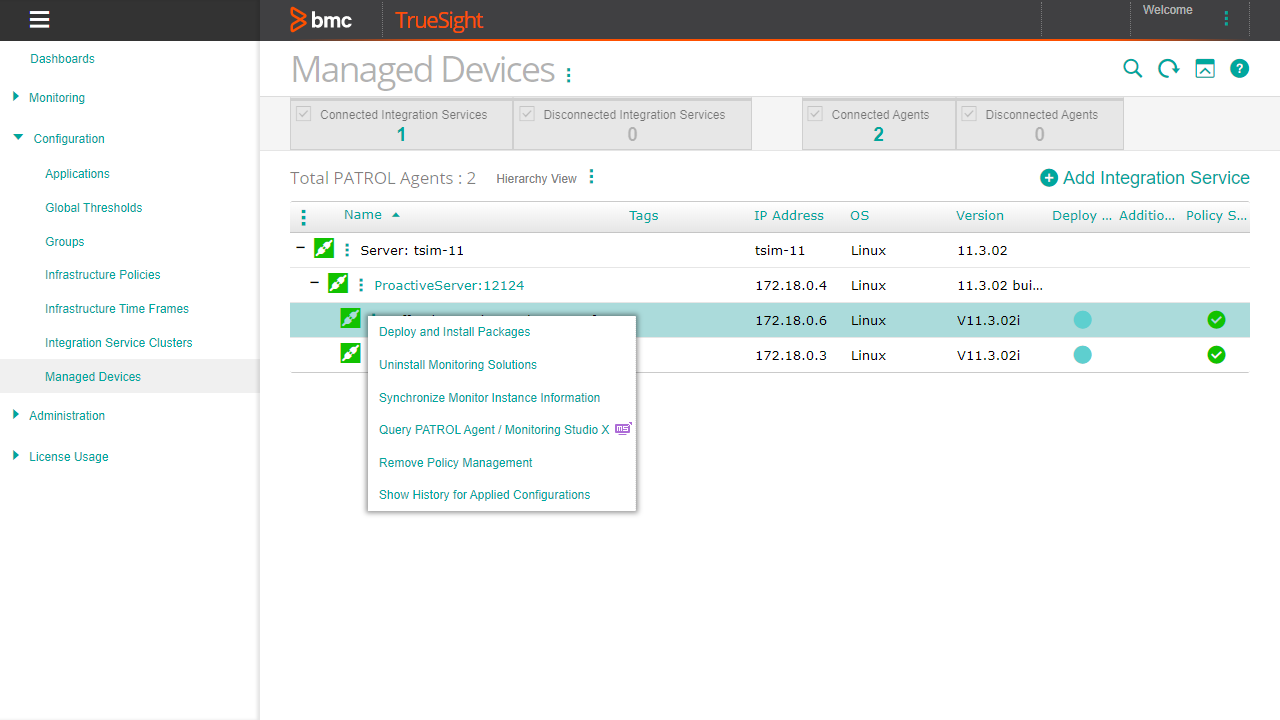Viewport: 1280px width, 720px height.
Task: Click policy status checkmark for 172.18.0.6
Action: 1216,320
